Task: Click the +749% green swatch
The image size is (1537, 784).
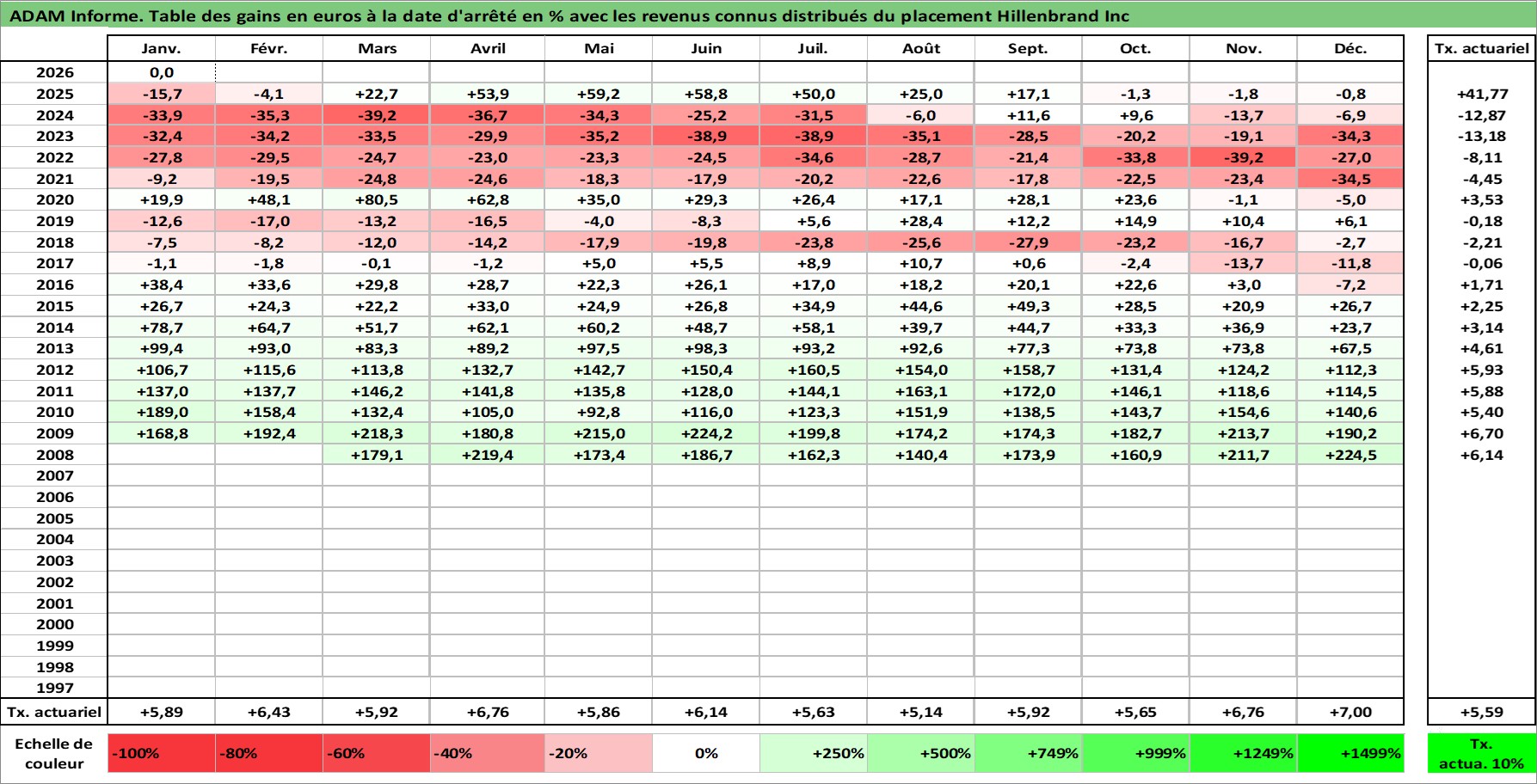Action: (1029, 753)
